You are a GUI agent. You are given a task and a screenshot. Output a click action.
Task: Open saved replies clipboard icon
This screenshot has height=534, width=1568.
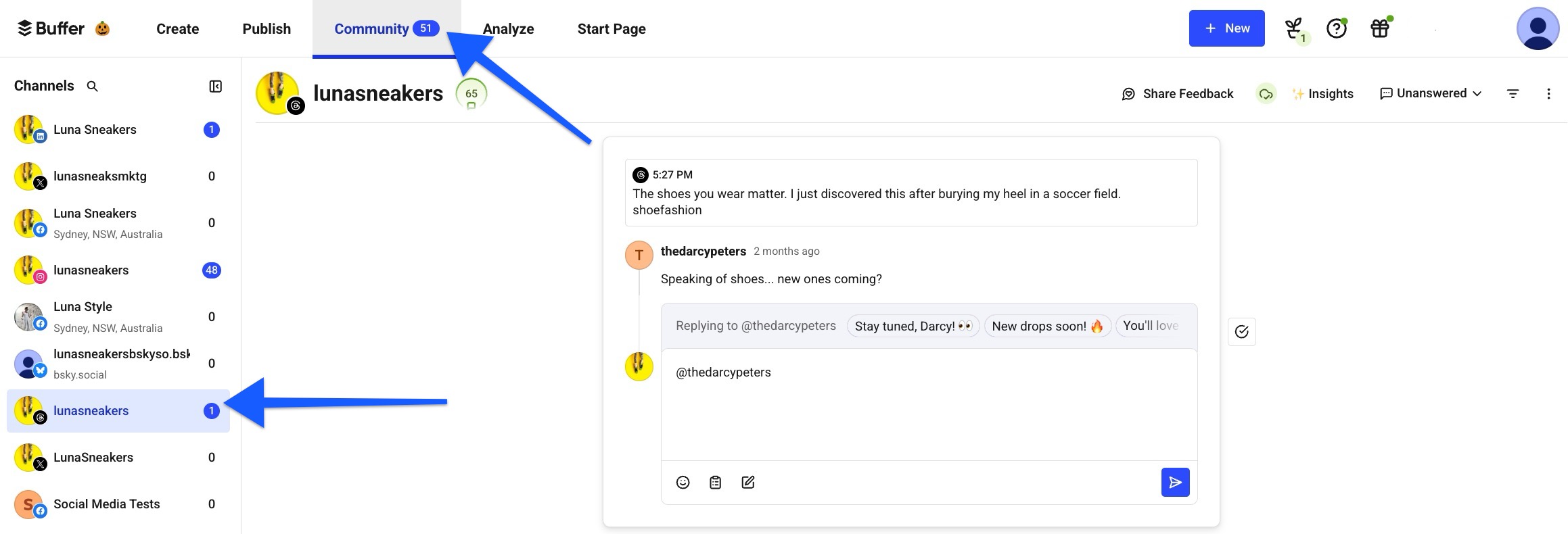pyautogui.click(x=715, y=483)
